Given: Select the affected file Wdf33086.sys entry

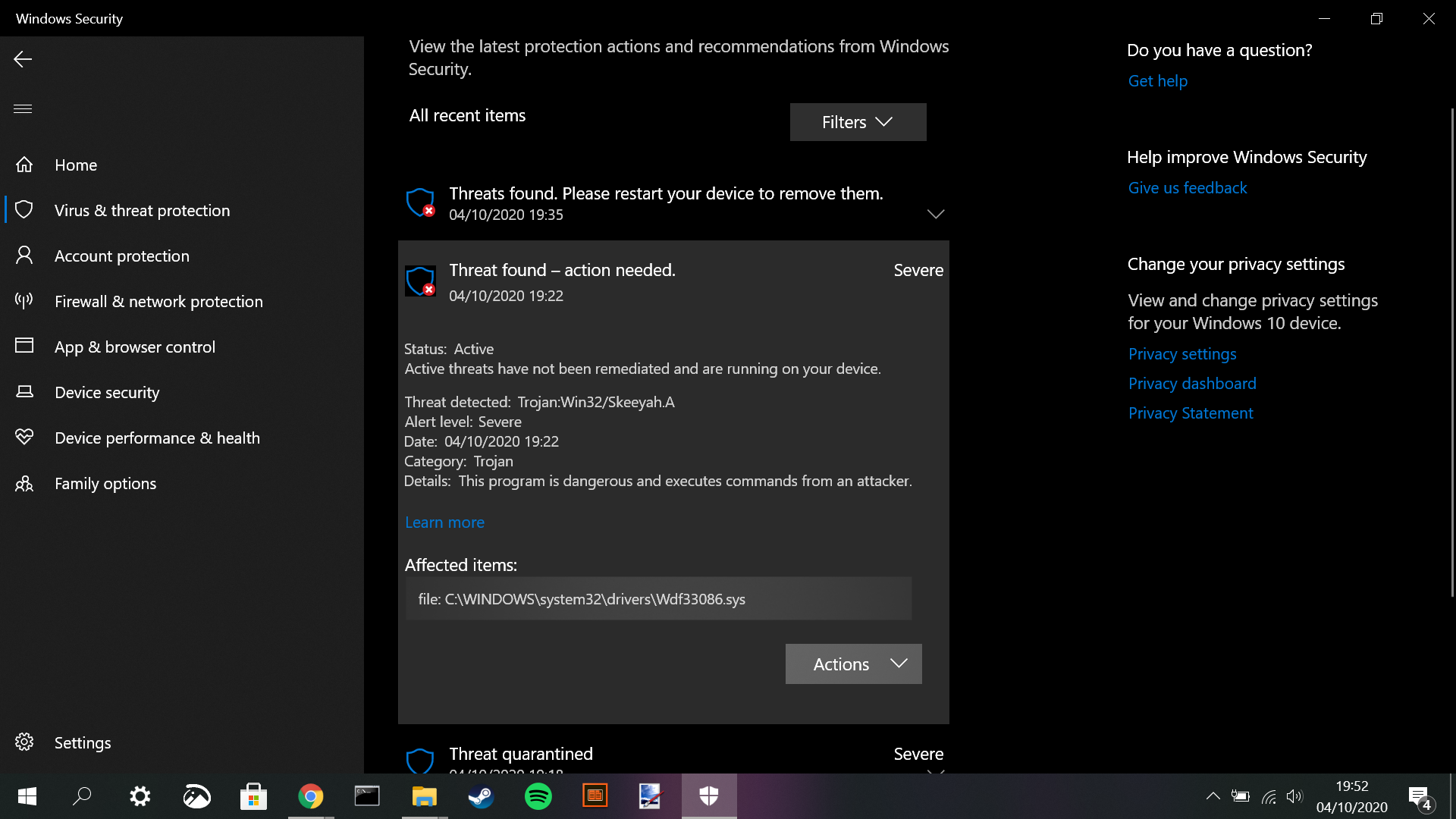Looking at the screenshot, I should tap(658, 599).
